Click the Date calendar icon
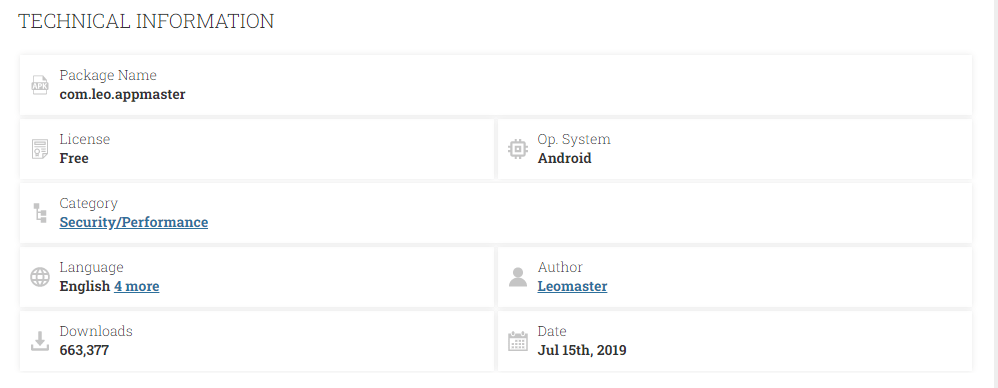 517,341
